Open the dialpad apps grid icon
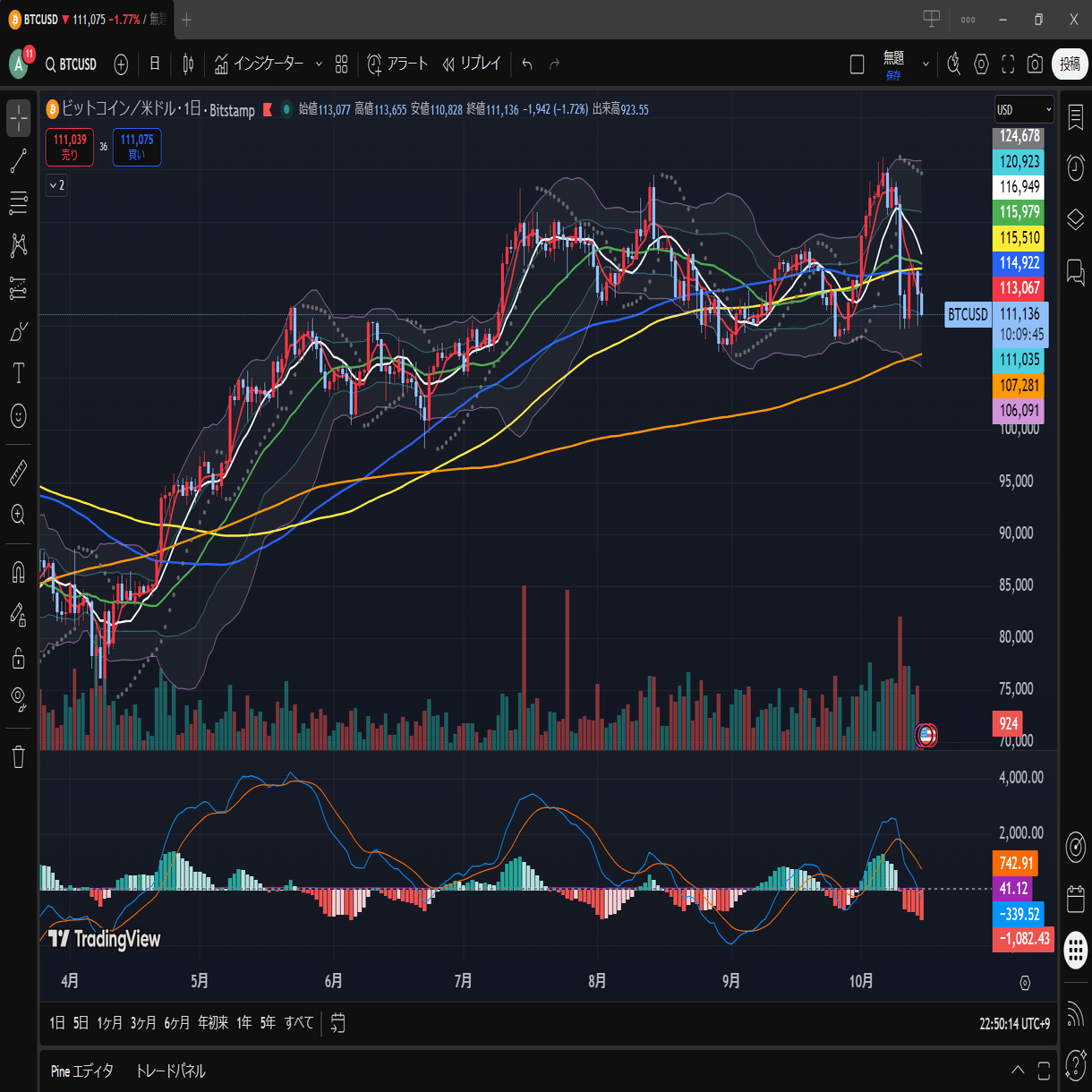 pos(1075,950)
